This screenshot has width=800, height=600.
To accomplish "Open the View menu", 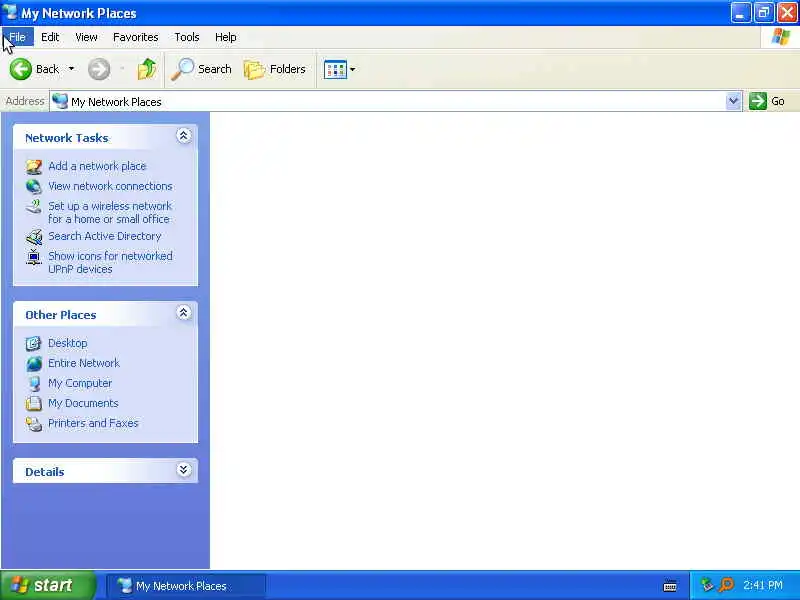I will [86, 37].
